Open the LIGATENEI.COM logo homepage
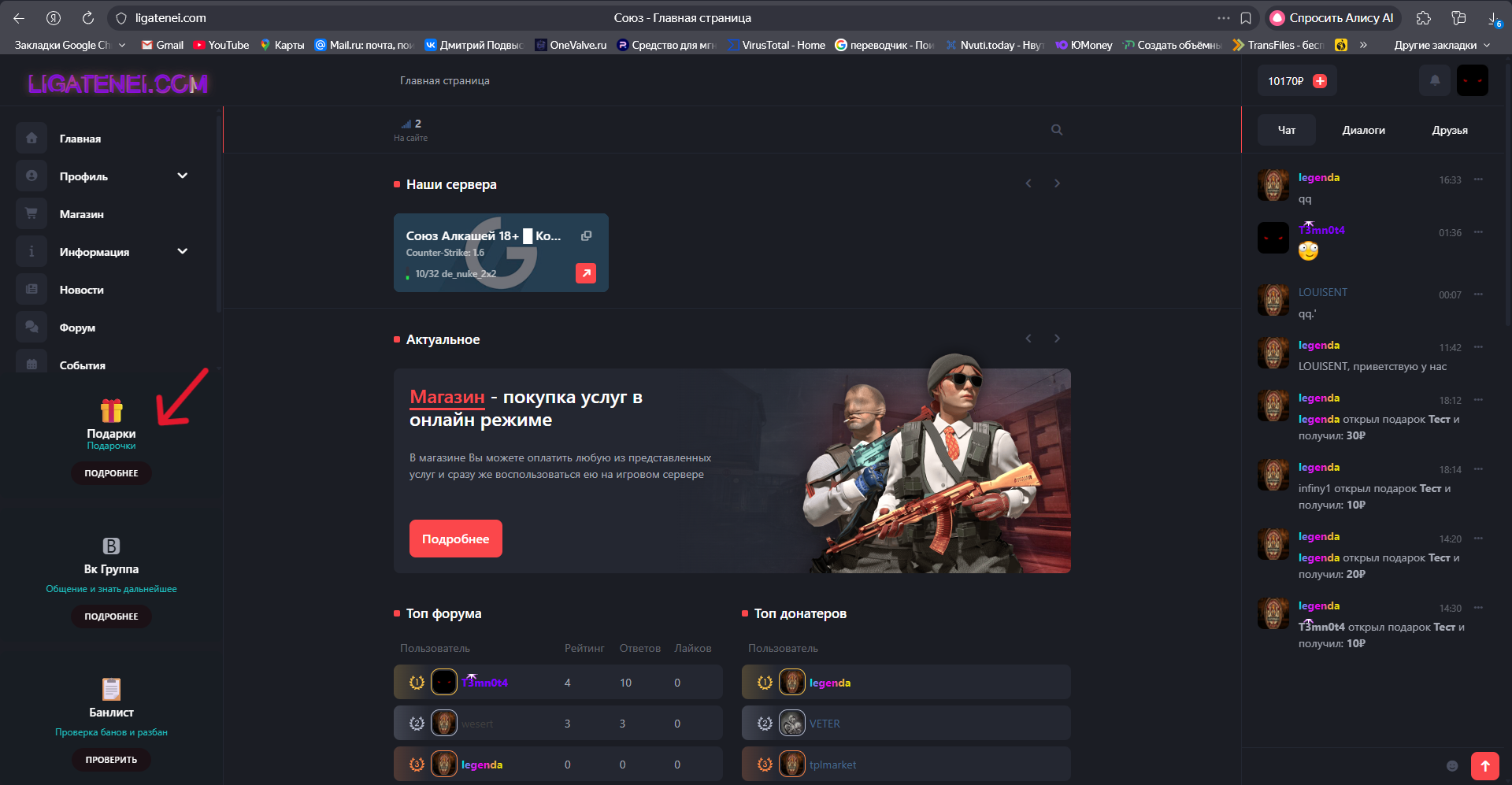The width and height of the screenshot is (1512, 785). (x=118, y=83)
